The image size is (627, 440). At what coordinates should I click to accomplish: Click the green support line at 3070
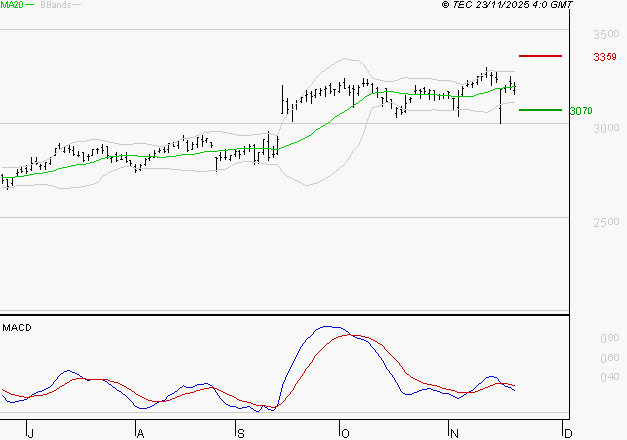(540, 110)
